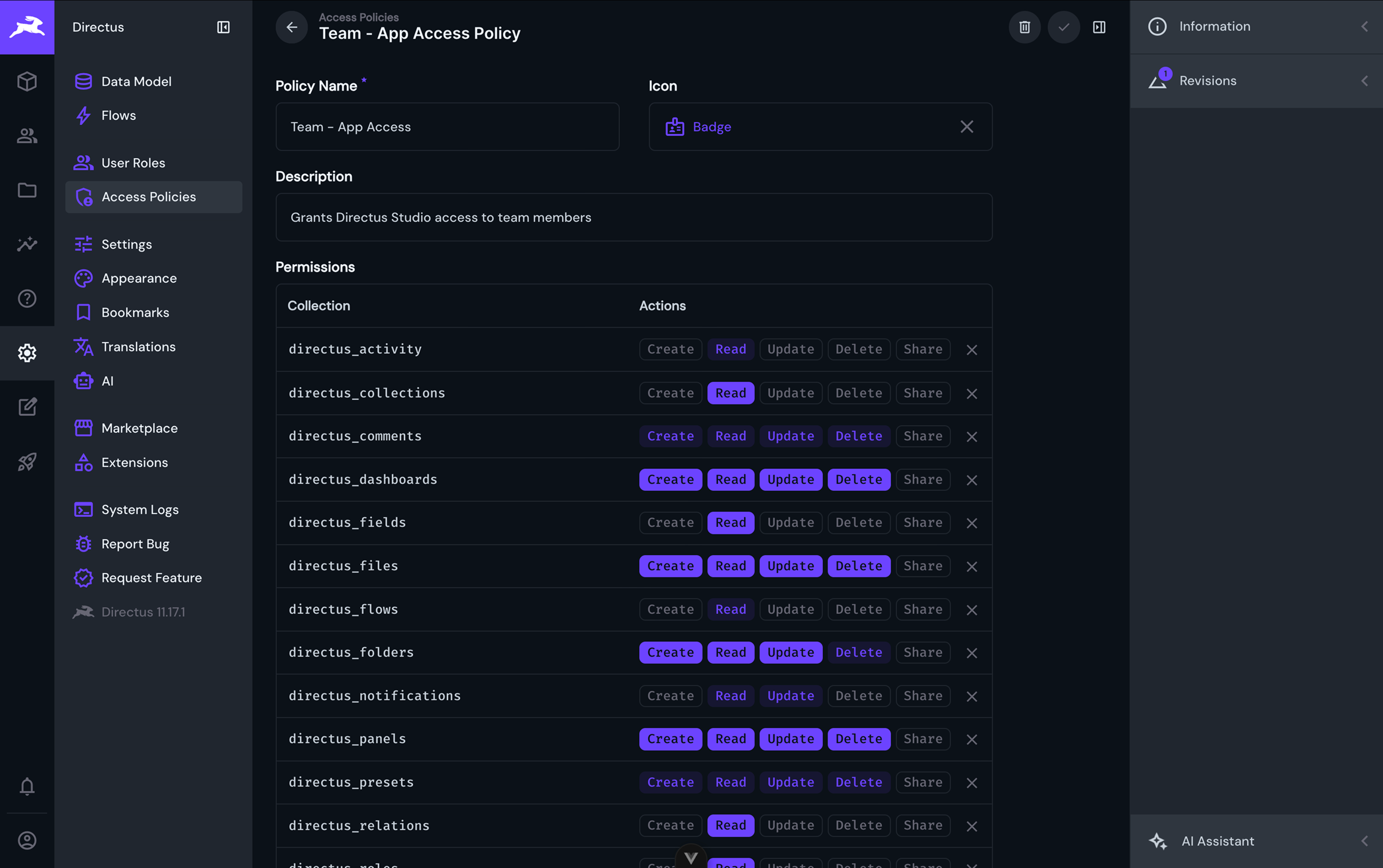
Task: Open the Appearance settings page
Action: pyautogui.click(x=153, y=279)
